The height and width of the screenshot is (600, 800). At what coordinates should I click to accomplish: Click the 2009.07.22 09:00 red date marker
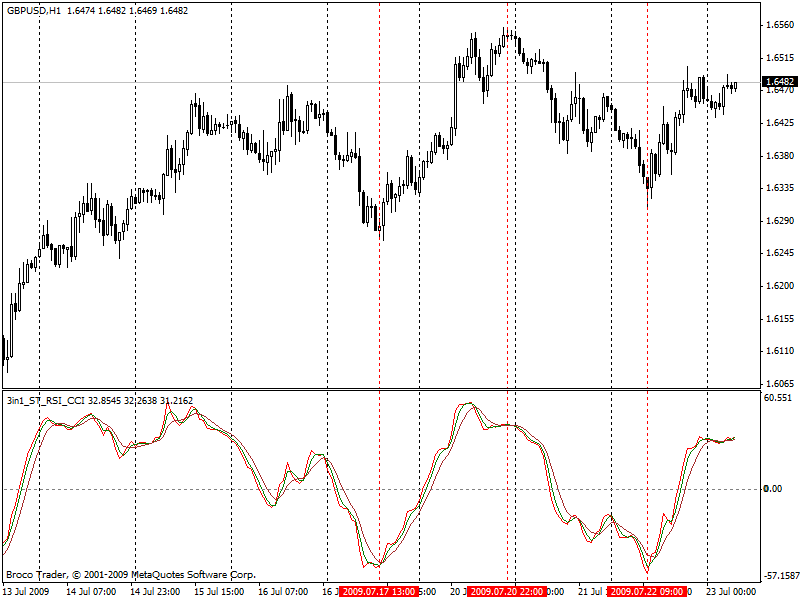pyautogui.click(x=647, y=591)
